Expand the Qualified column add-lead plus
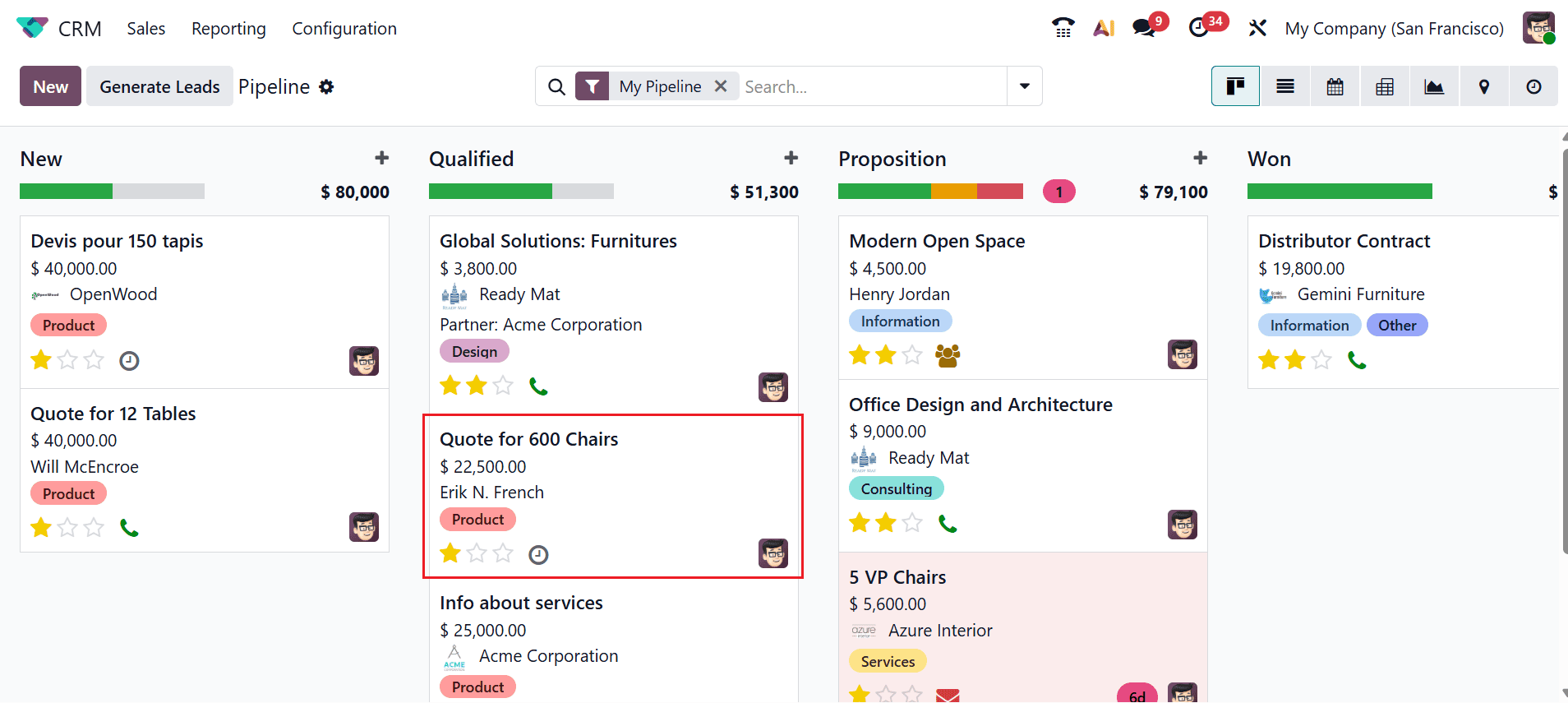This screenshot has width=1568, height=703. pos(790,157)
